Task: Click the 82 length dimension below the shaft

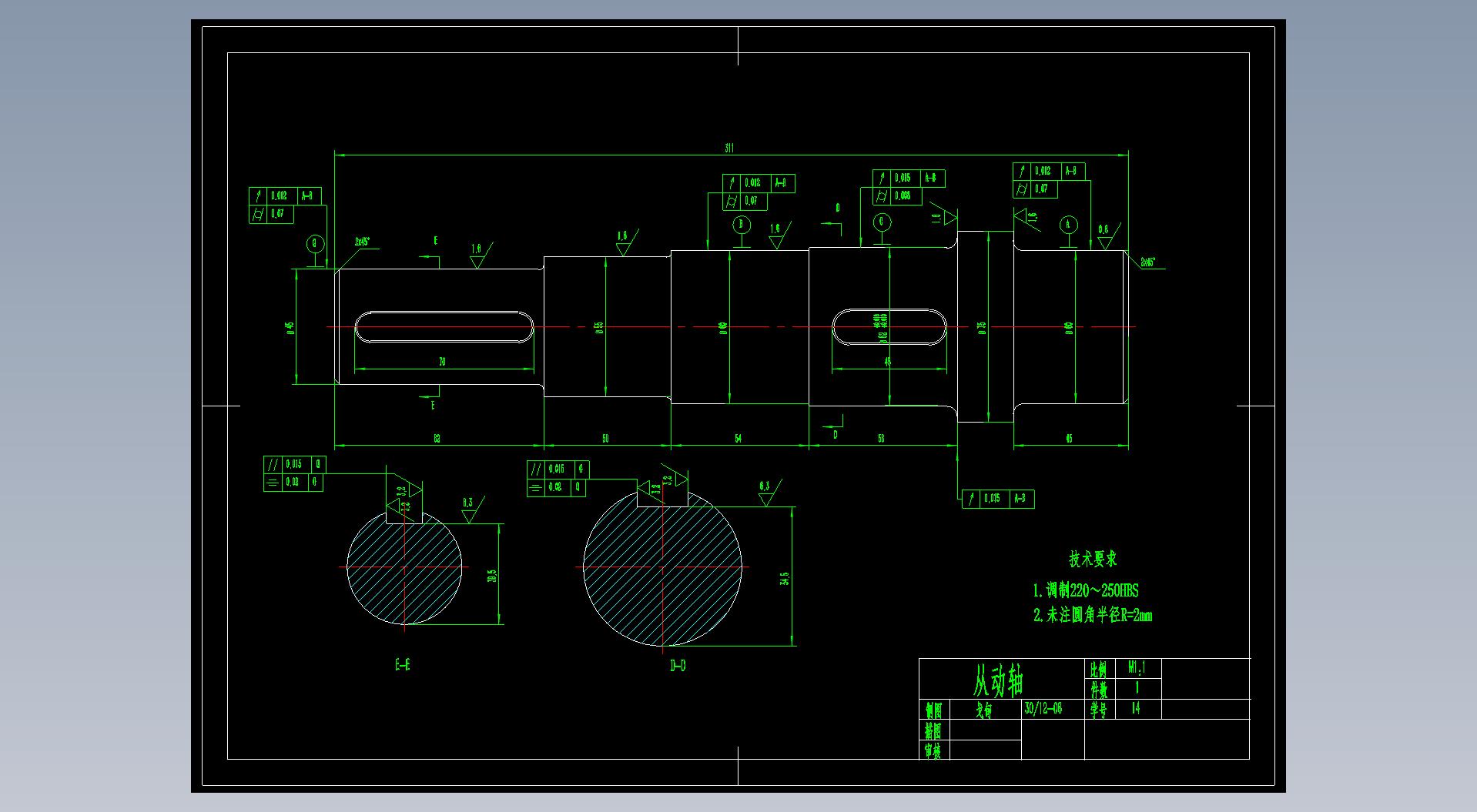Action: coord(437,439)
